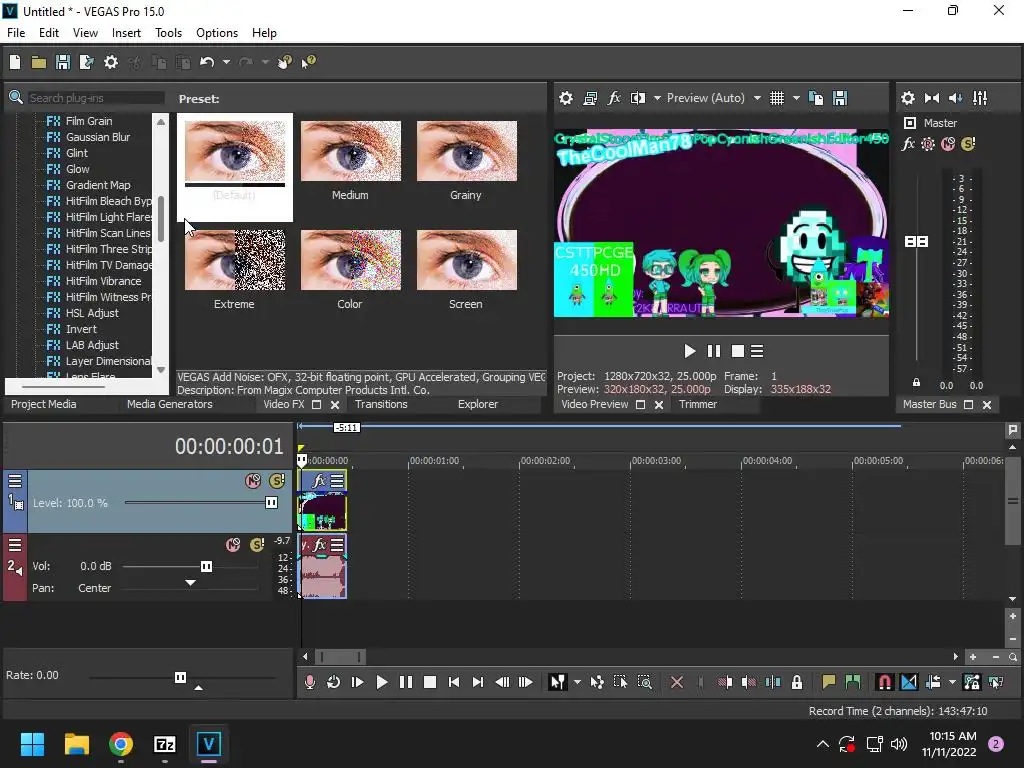Go to start of timeline
1024x768 pixels.
pos(454,682)
